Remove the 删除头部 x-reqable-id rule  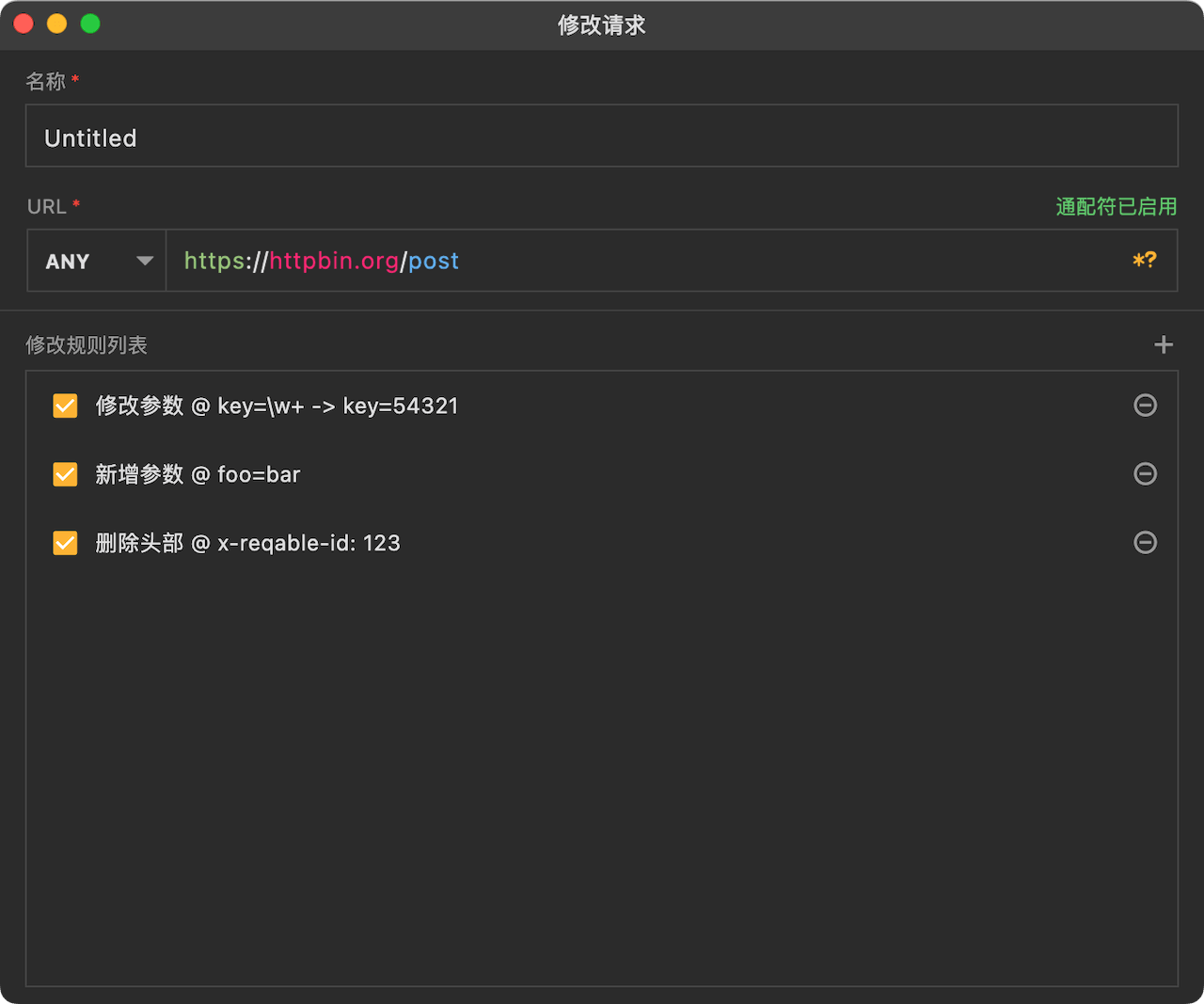[1145, 543]
